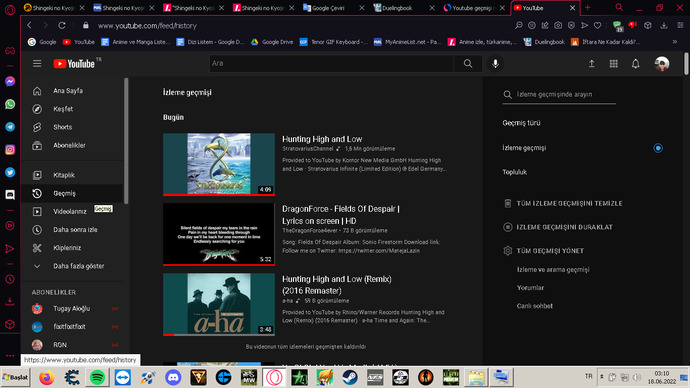
Task: Open Canlı sohbet link
Action: click(x=535, y=306)
